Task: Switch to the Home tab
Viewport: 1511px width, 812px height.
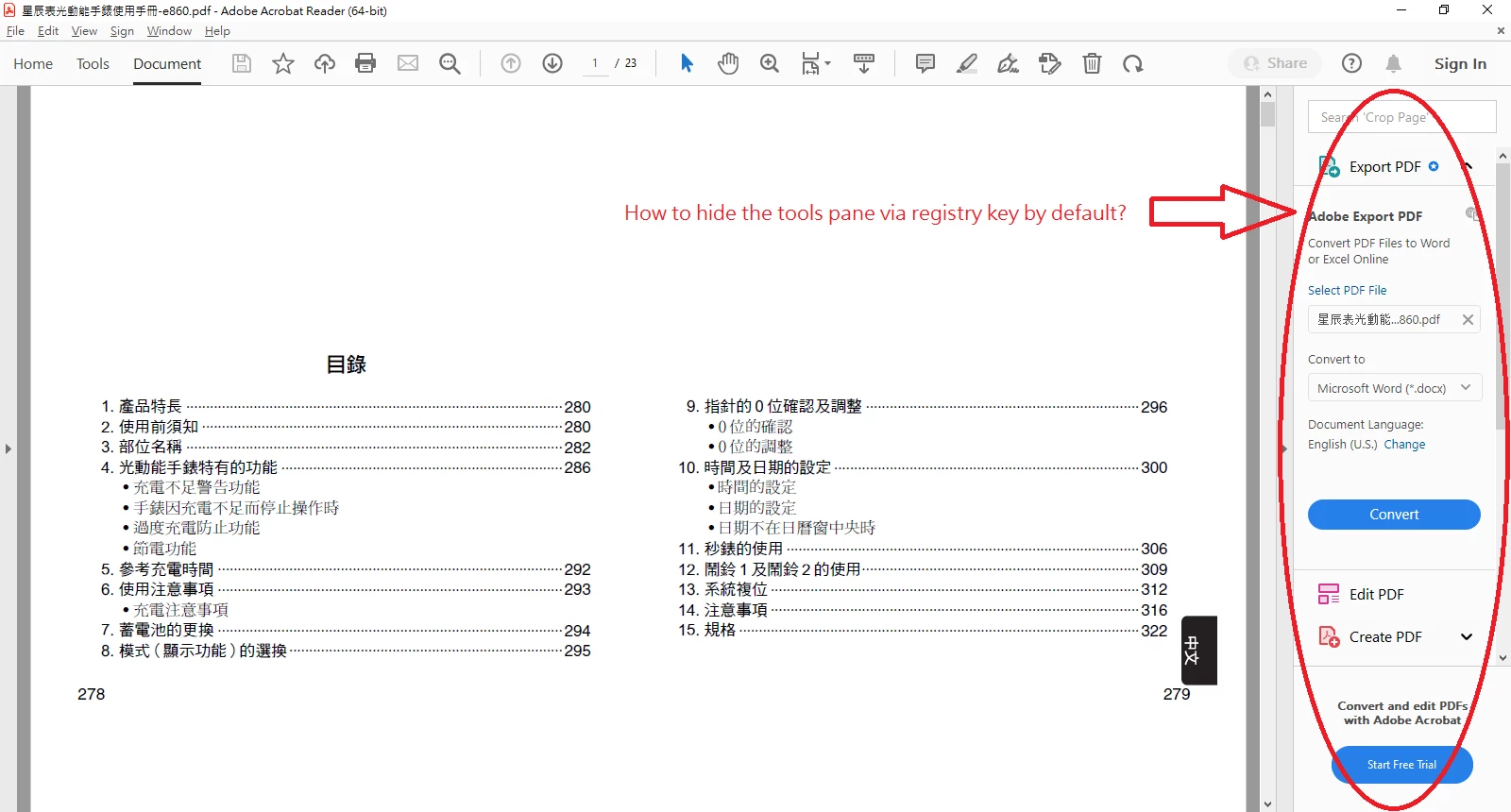Action: [x=33, y=63]
